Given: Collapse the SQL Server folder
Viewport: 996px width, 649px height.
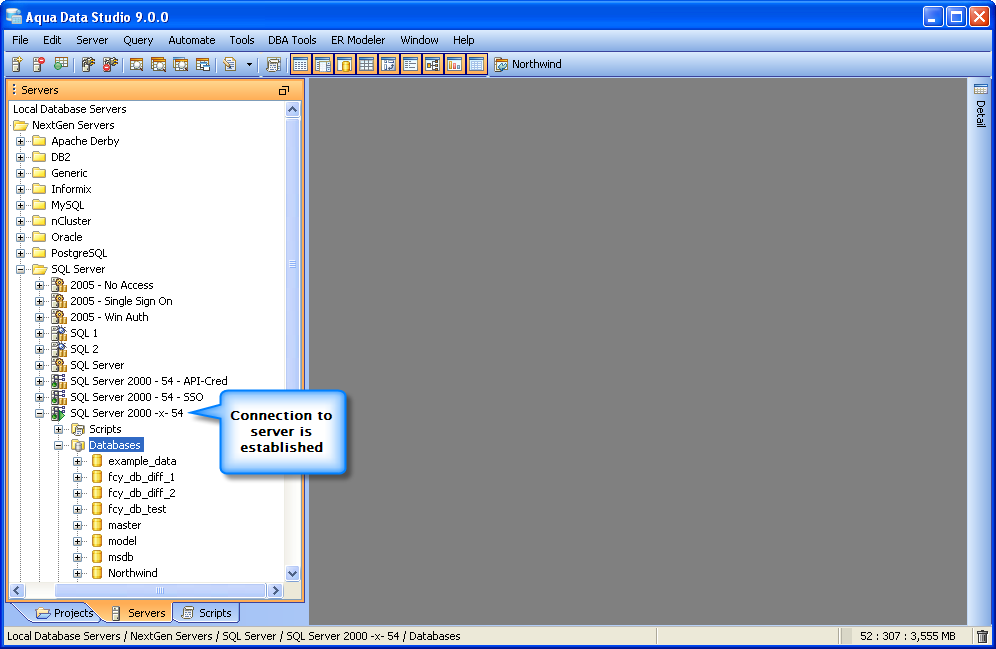Looking at the screenshot, I should pos(20,269).
